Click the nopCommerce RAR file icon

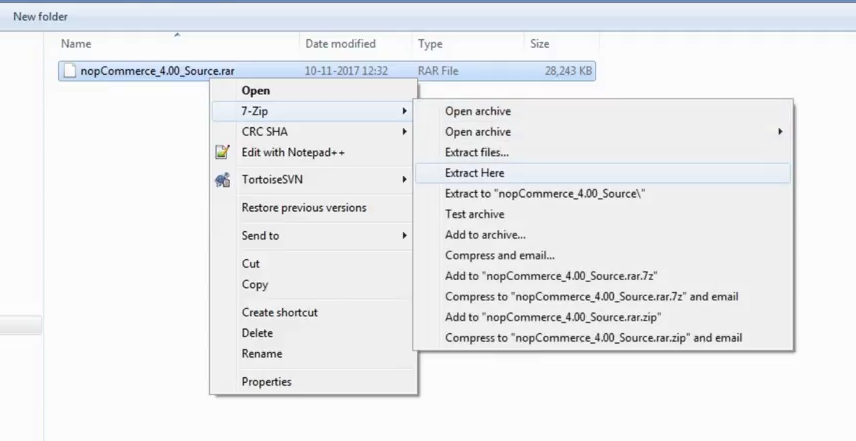point(69,71)
